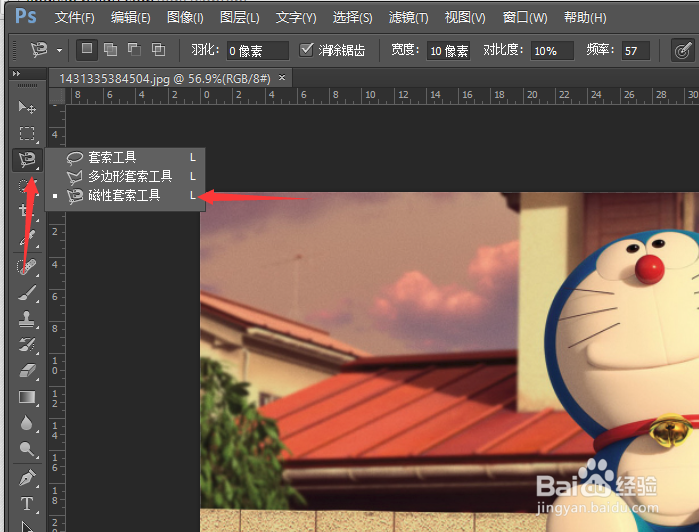Click the New selection mode icon
Image resolution: width=699 pixels, height=532 pixels.
pos(87,49)
